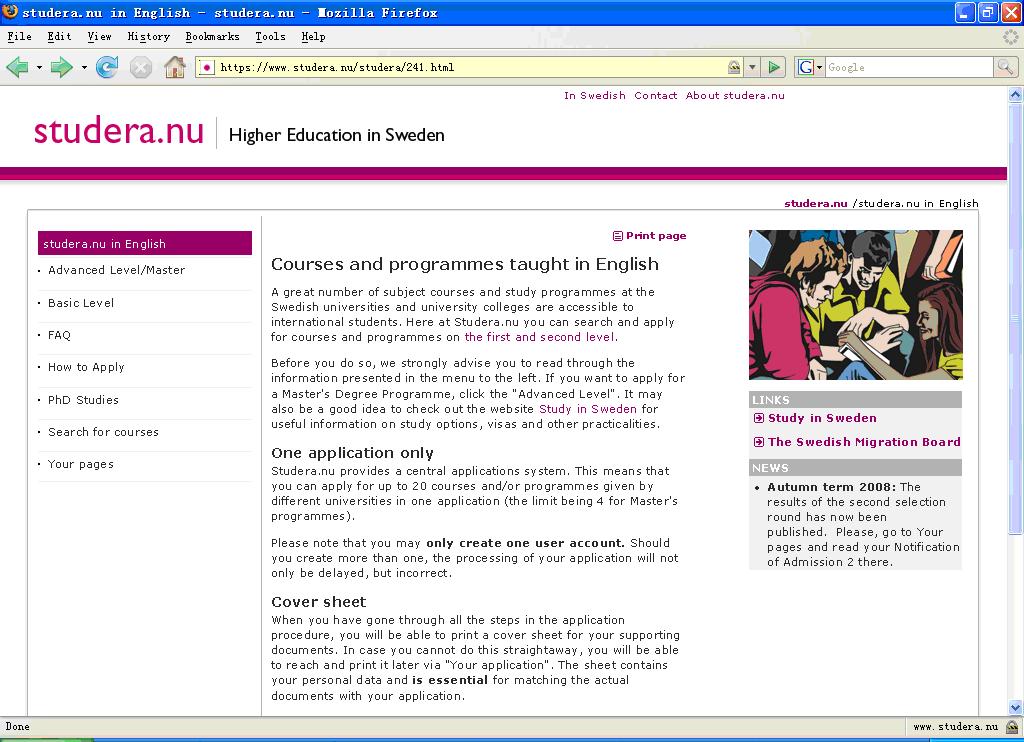Screen dimensions: 1024x742
Task: Open the About studera.nu link
Action: coord(735,95)
